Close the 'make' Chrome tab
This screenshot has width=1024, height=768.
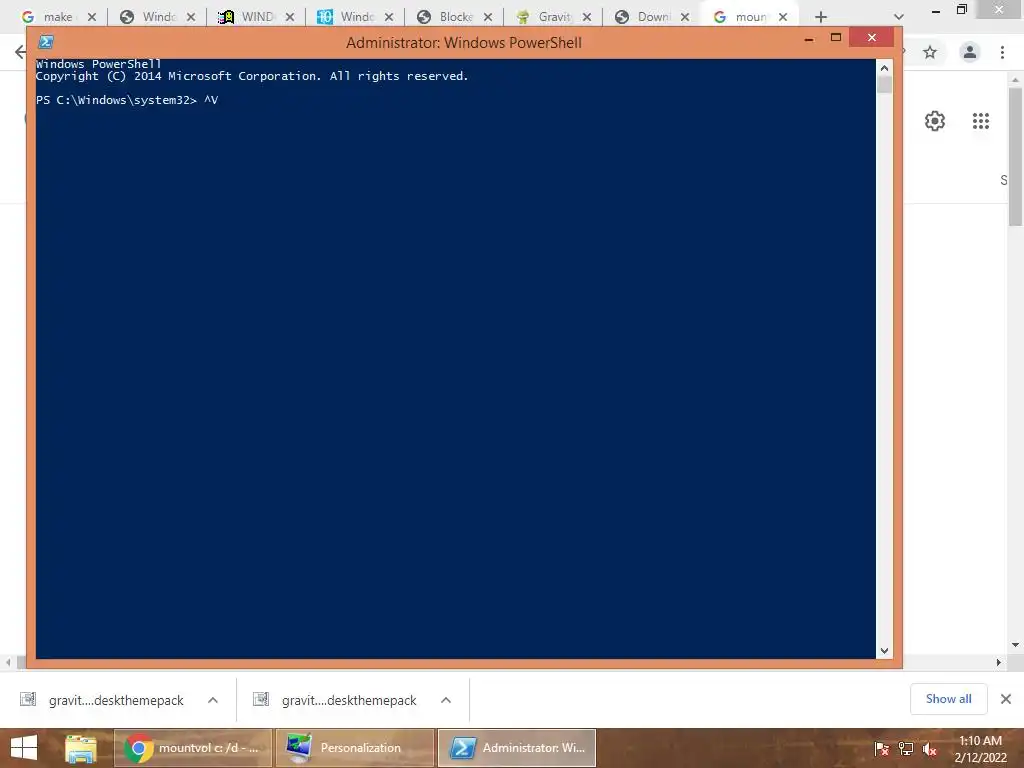pos(91,17)
